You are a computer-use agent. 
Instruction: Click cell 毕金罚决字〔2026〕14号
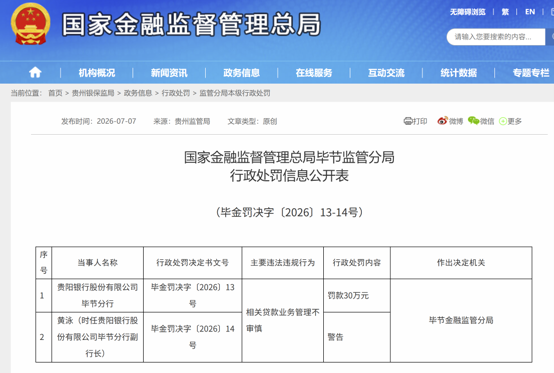coord(193,337)
